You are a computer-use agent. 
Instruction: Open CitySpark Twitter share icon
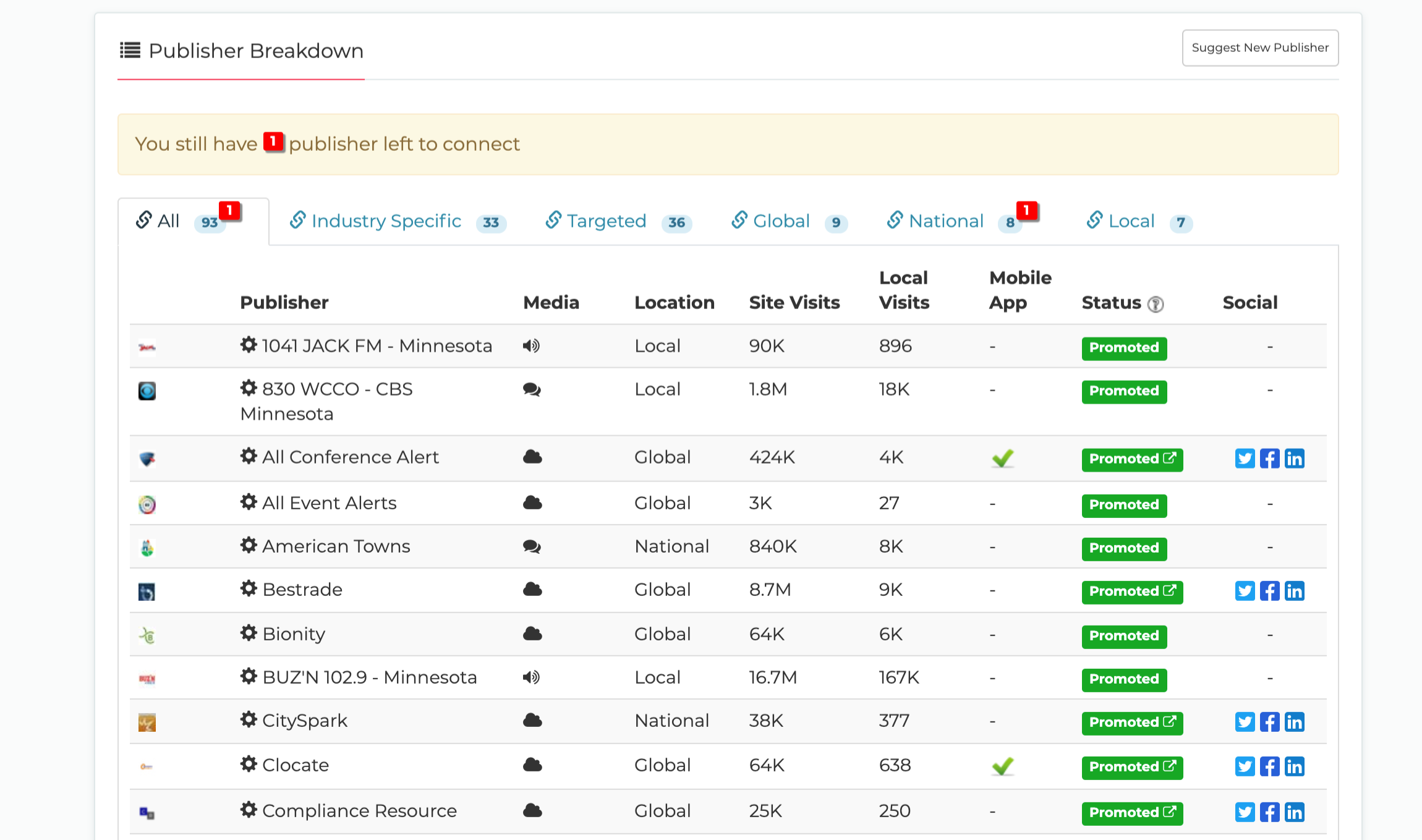tap(1245, 722)
